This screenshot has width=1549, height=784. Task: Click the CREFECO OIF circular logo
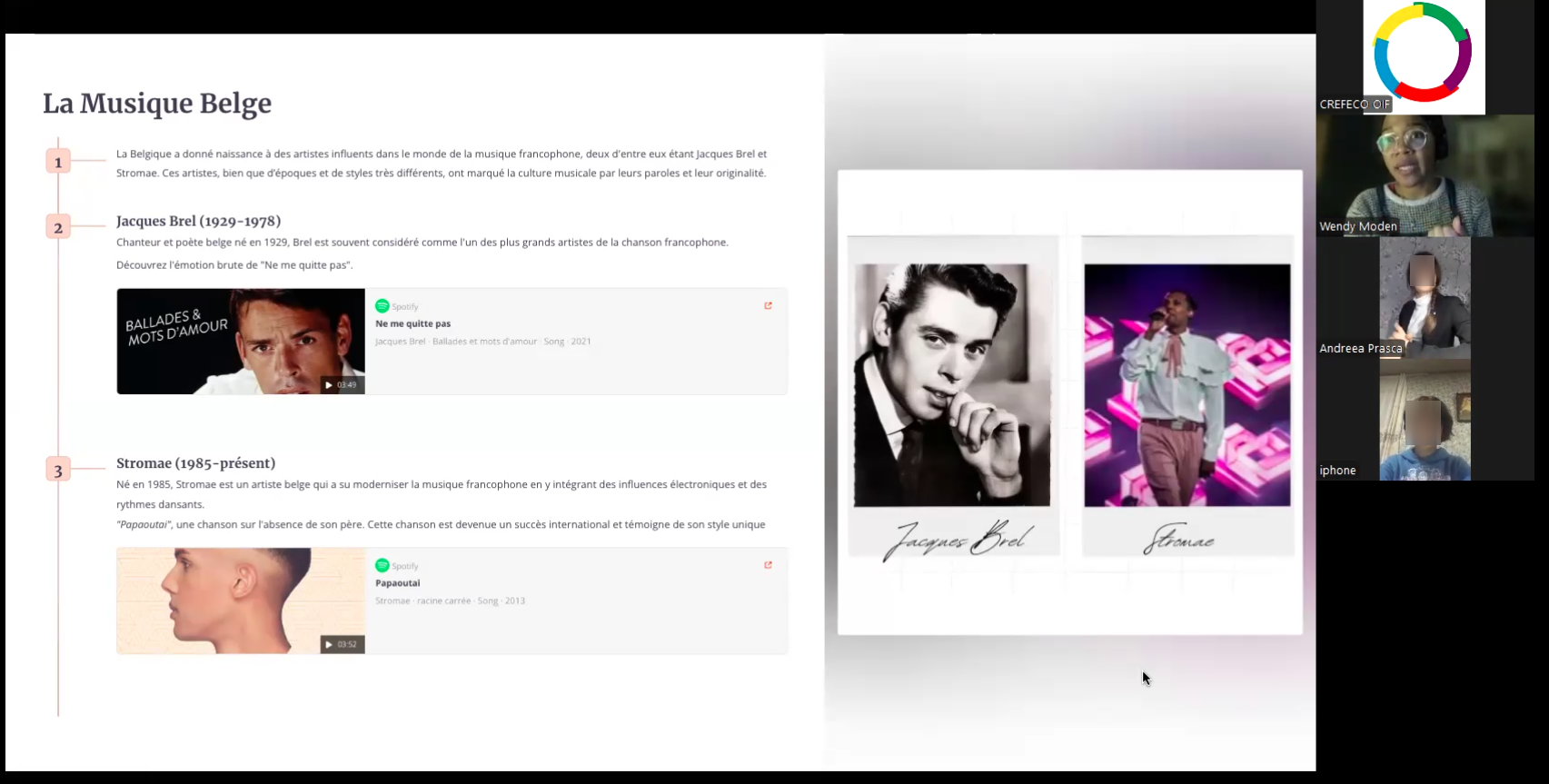click(x=1423, y=53)
